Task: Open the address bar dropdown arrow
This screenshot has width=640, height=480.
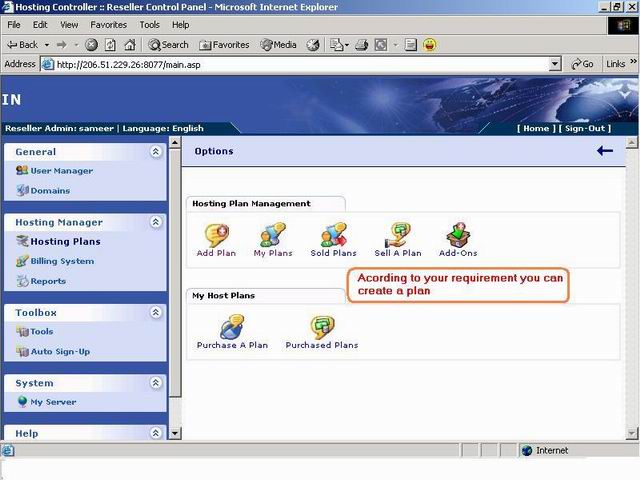Action: [x=554, y=64]
